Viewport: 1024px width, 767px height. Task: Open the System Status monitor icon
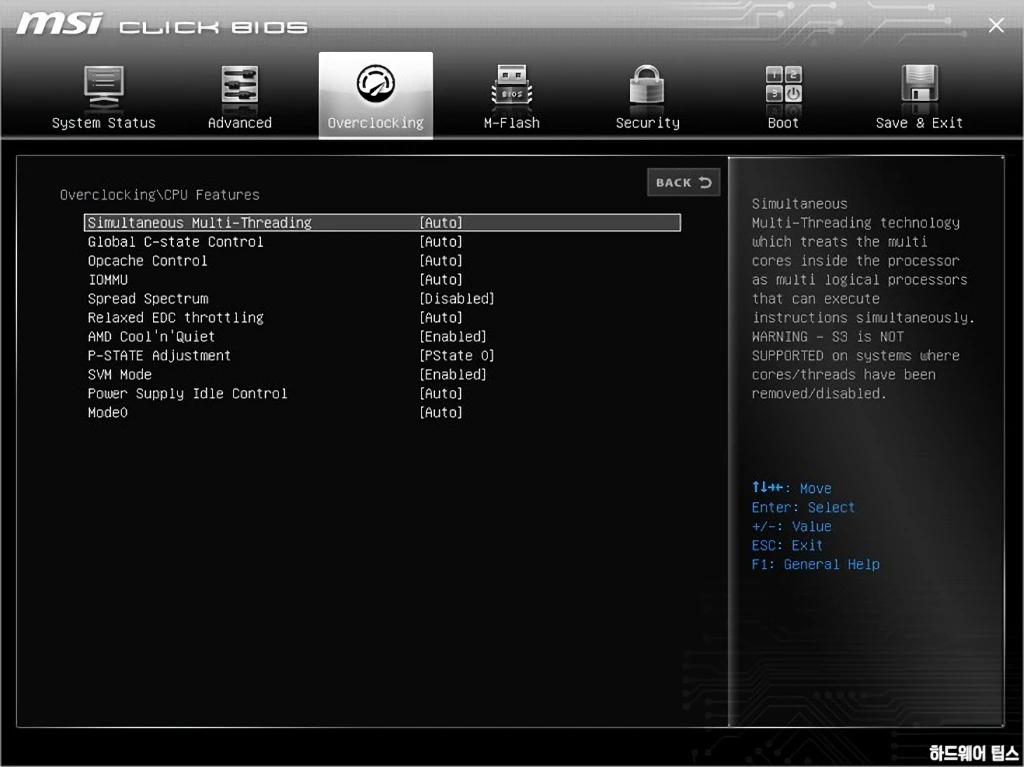click(x=104, y=87)
